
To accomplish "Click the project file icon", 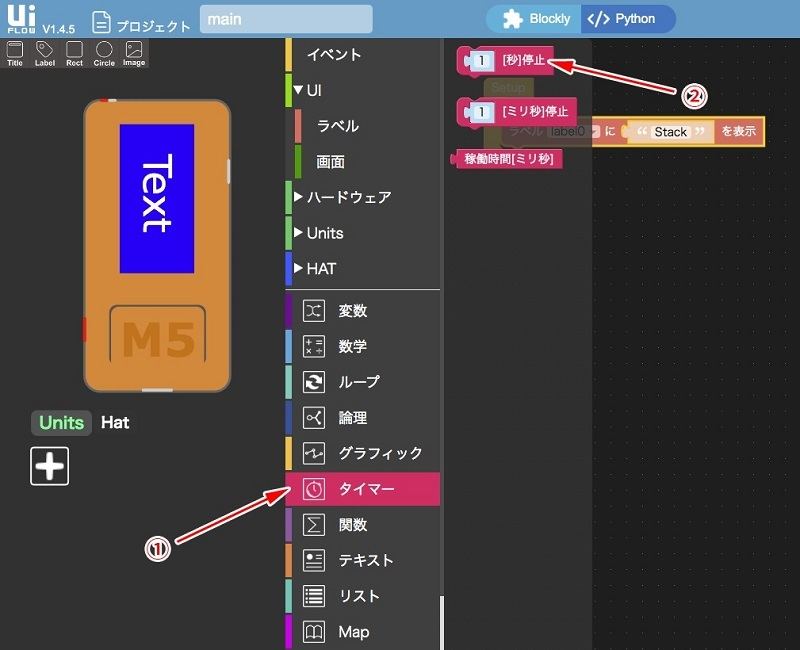I will pyautogui.click(x=101, y=20).
